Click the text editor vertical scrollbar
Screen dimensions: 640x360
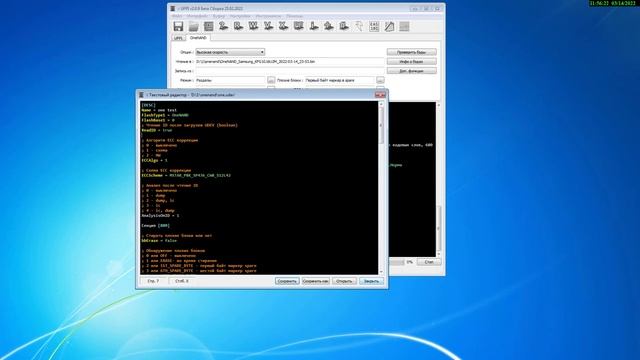pyautogui.click(x=381, y=188)
